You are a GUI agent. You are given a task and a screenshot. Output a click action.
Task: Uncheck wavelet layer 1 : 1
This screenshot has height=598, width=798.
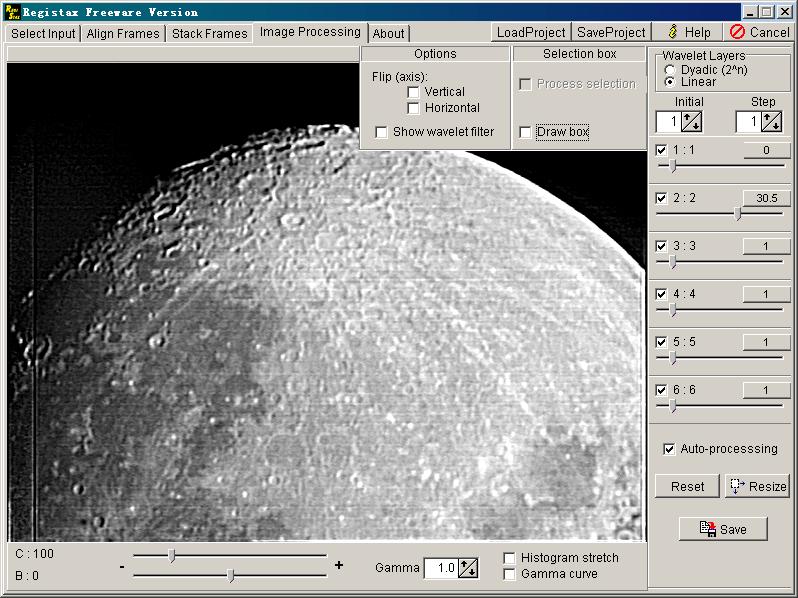(x=661, y=150)
